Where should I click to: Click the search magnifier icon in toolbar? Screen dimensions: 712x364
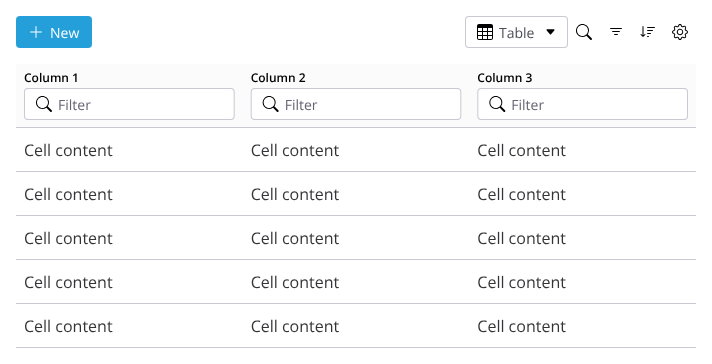(584, 32)
